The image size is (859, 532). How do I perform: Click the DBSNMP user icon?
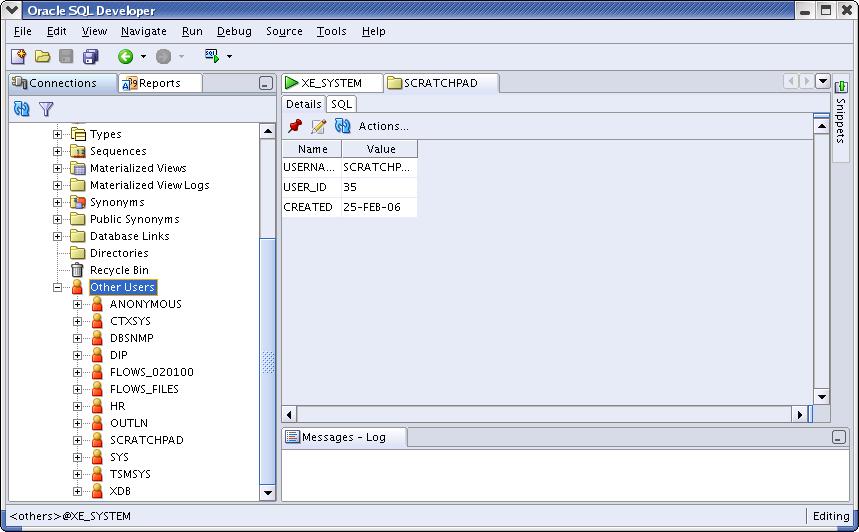pyautogui.click(x=97, y=338)
